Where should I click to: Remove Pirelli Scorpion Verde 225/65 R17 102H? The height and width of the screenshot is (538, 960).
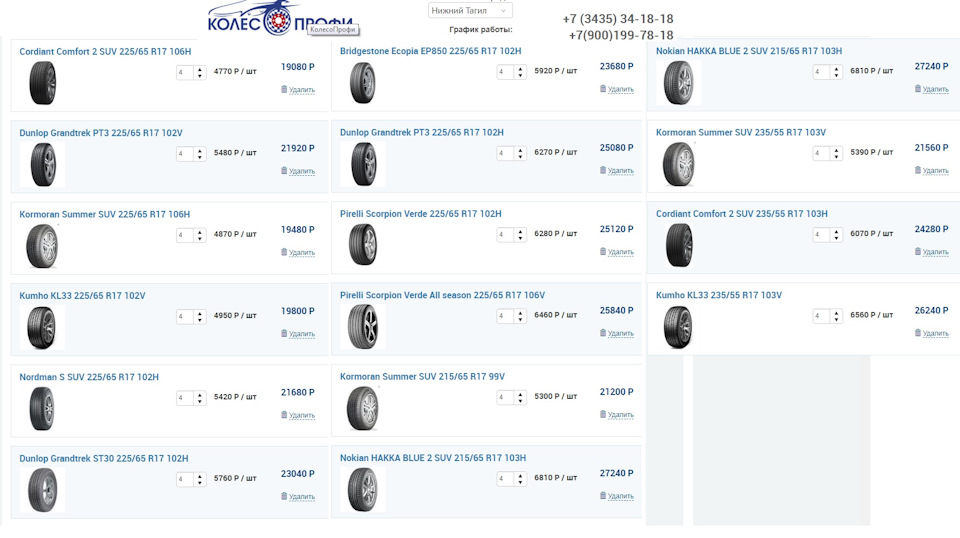pyautogui.click(x=617, y=252)
